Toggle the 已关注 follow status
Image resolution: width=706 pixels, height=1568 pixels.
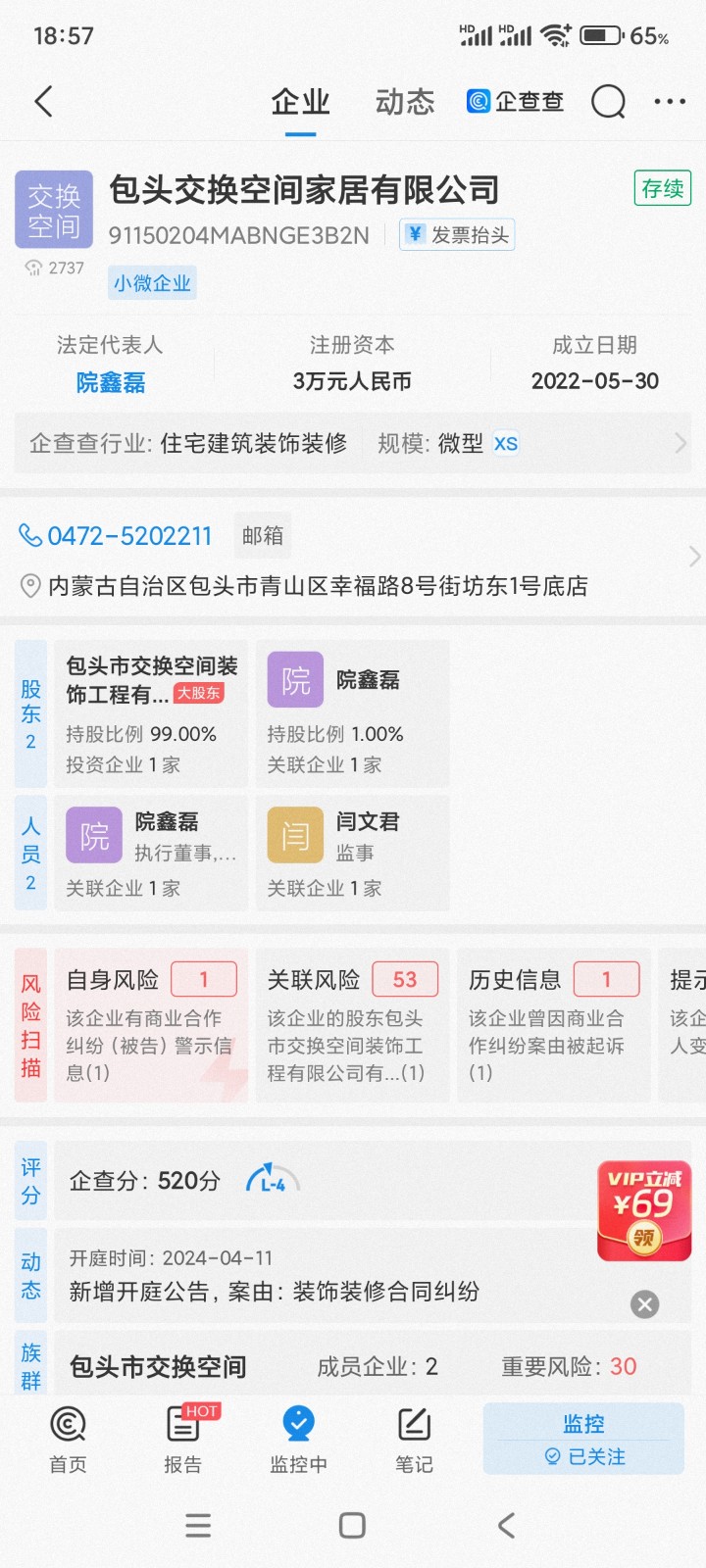click(x=584, y=1457)
